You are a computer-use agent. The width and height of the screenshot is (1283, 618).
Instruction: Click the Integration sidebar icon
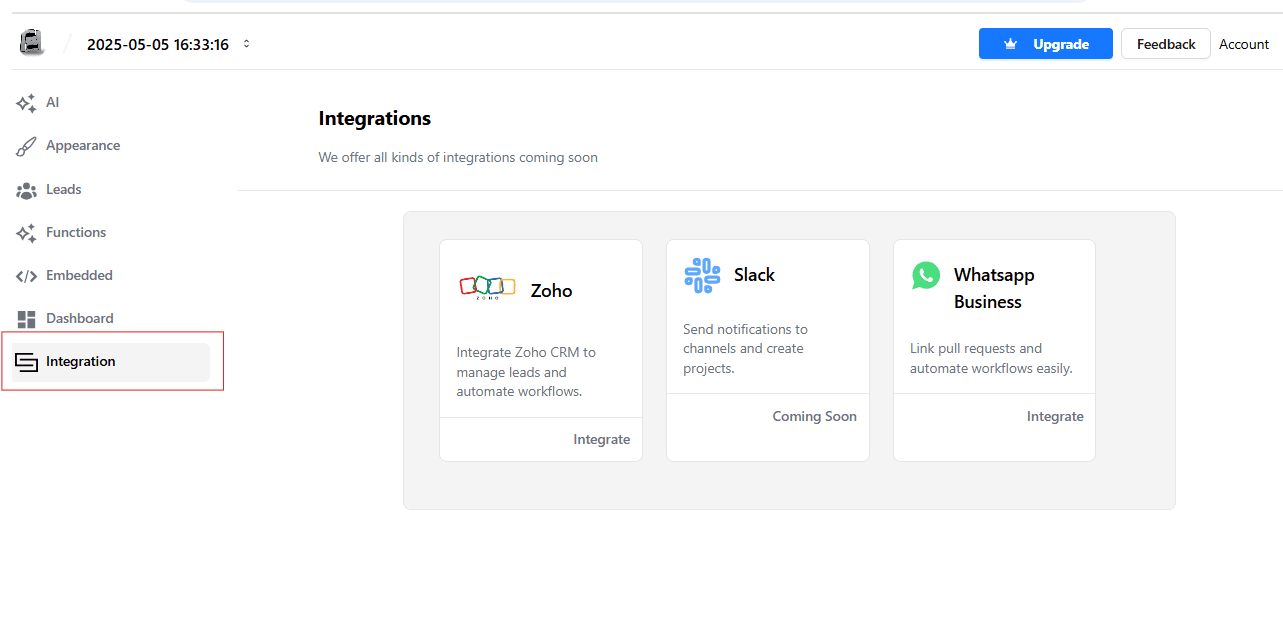27,362
